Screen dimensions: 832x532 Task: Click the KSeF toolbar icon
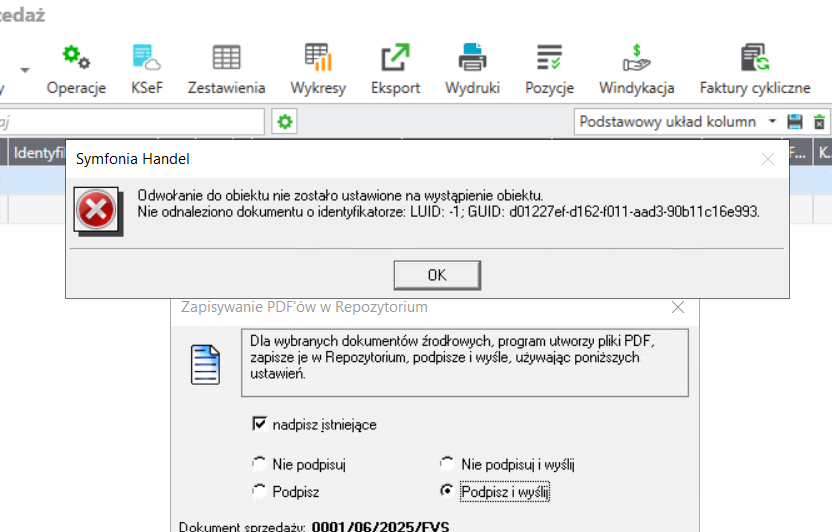(147, 68)
